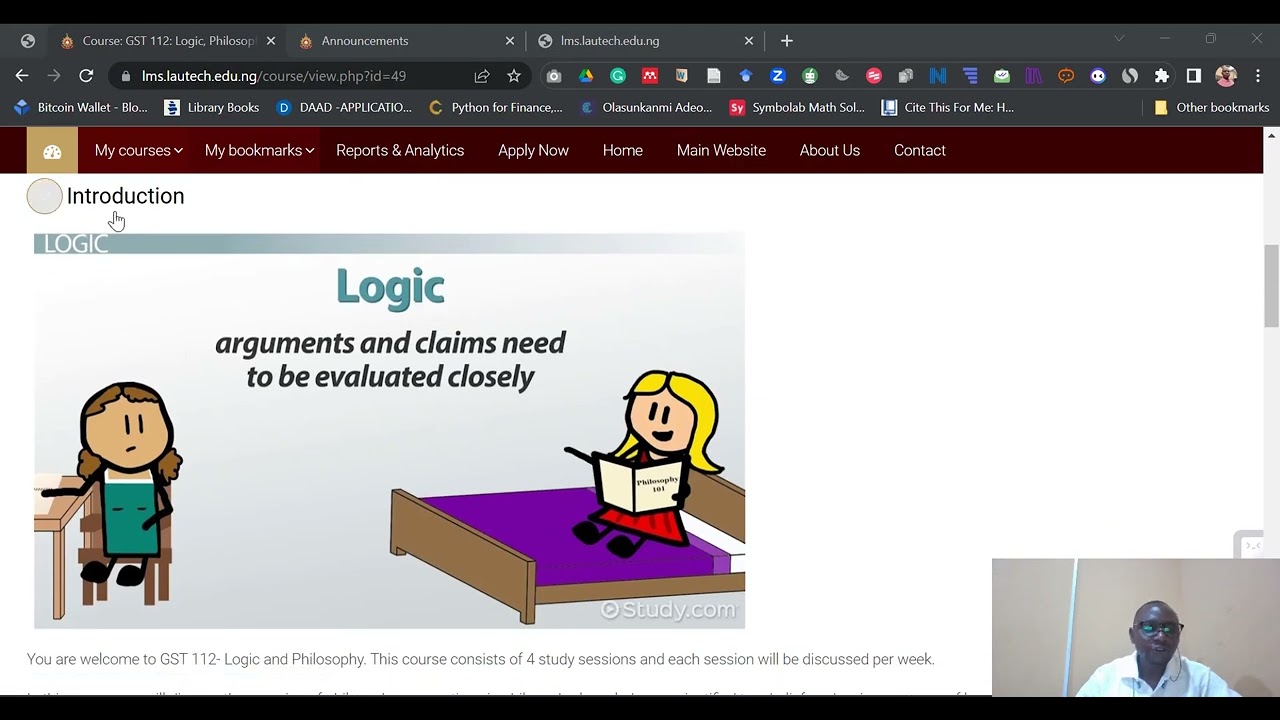Open the Olasunkanmi Adeo... bookmark
Viewport: 1280px width, 720px height.
coord(646,108)
